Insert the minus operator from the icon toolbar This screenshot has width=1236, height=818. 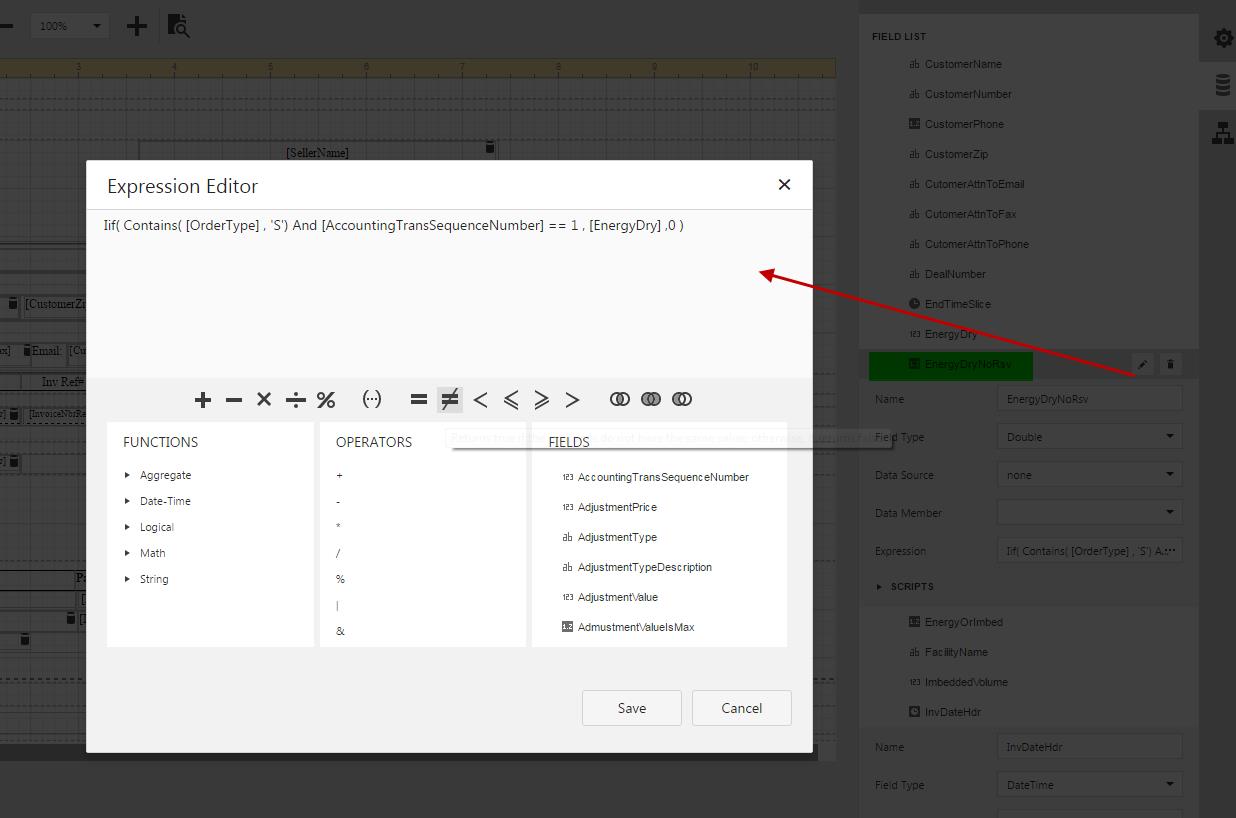234,400
